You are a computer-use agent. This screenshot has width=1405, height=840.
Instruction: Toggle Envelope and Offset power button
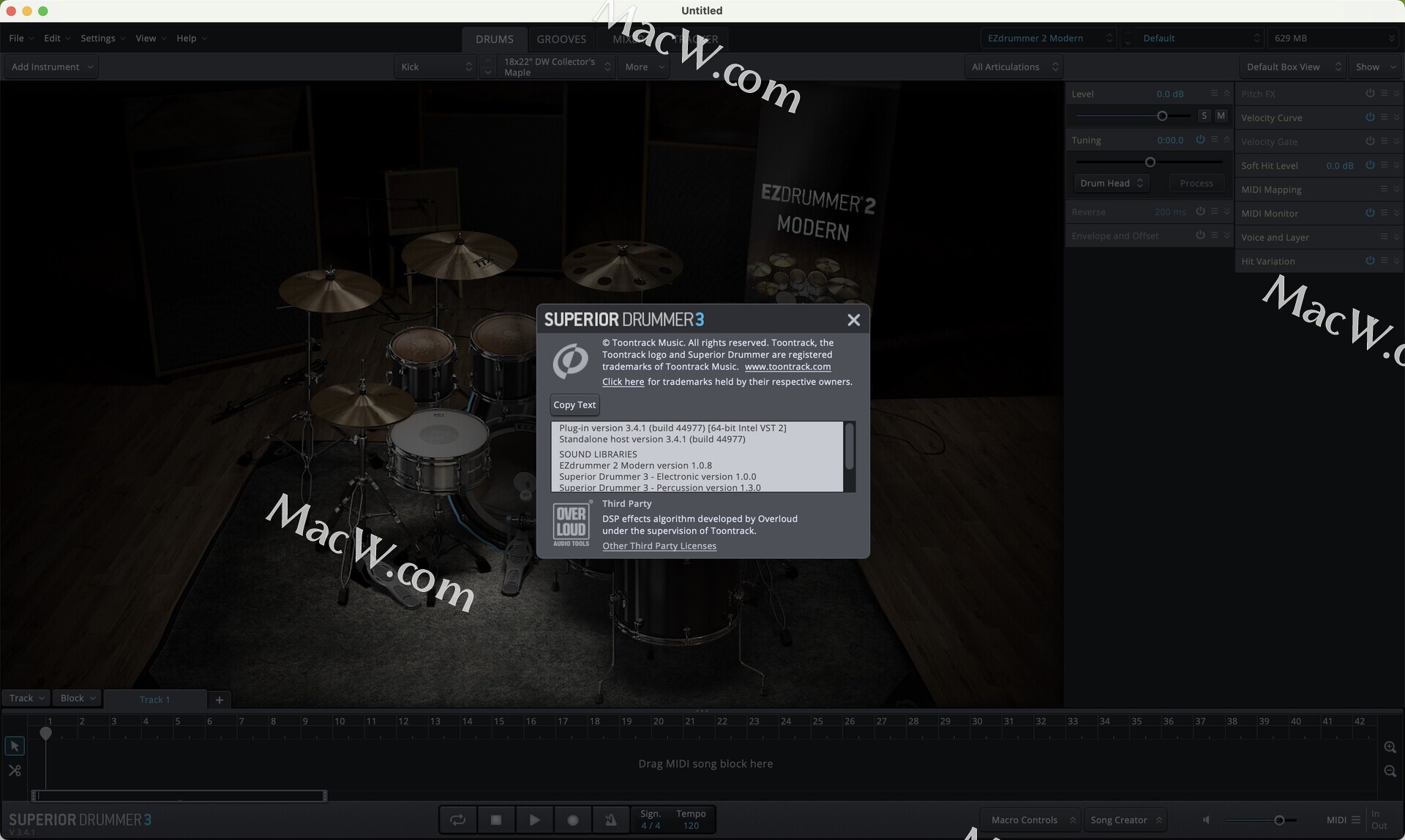[x=1200, y=235]
